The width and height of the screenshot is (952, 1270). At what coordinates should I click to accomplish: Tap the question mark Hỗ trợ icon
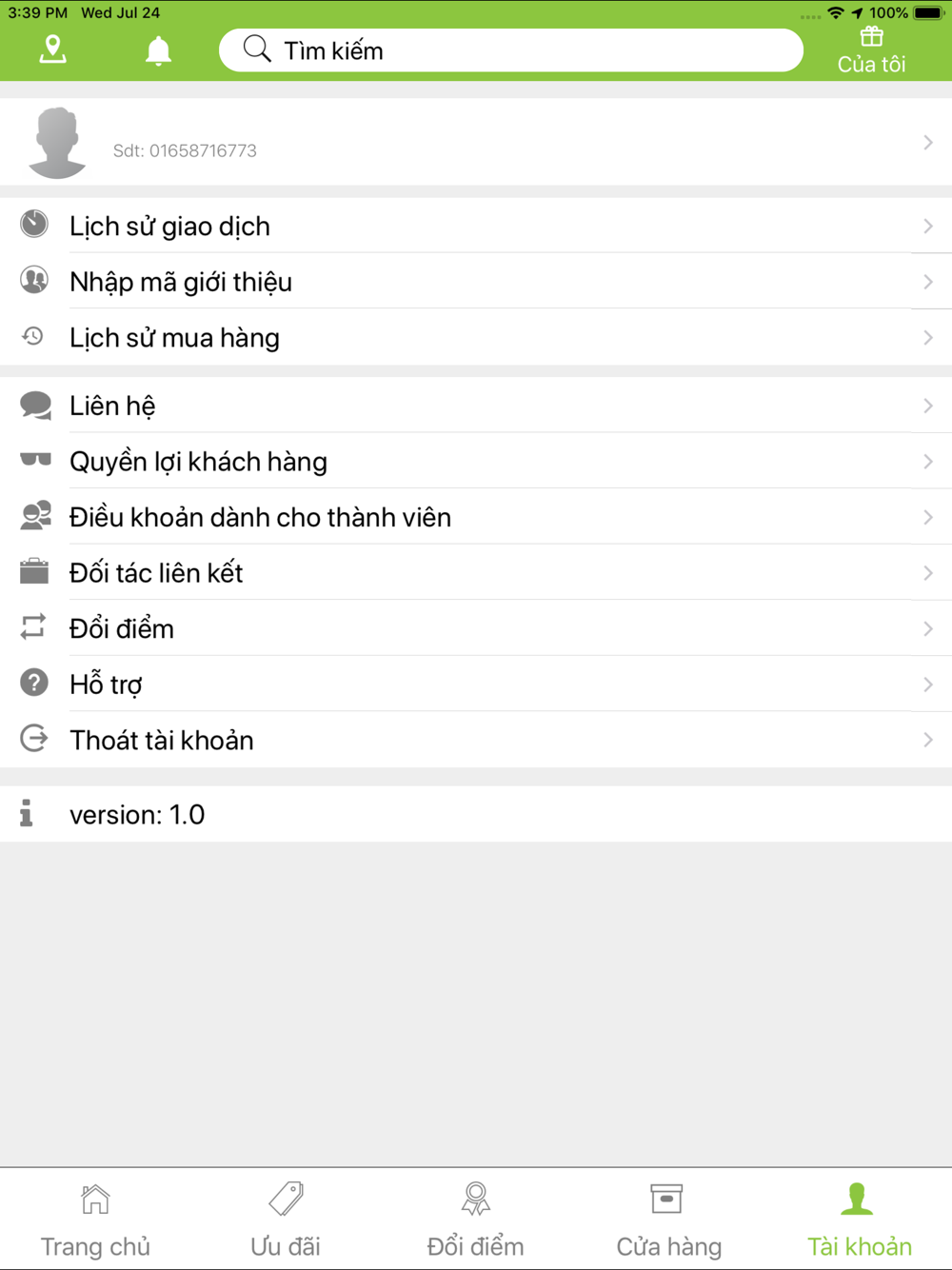(34, 683)
